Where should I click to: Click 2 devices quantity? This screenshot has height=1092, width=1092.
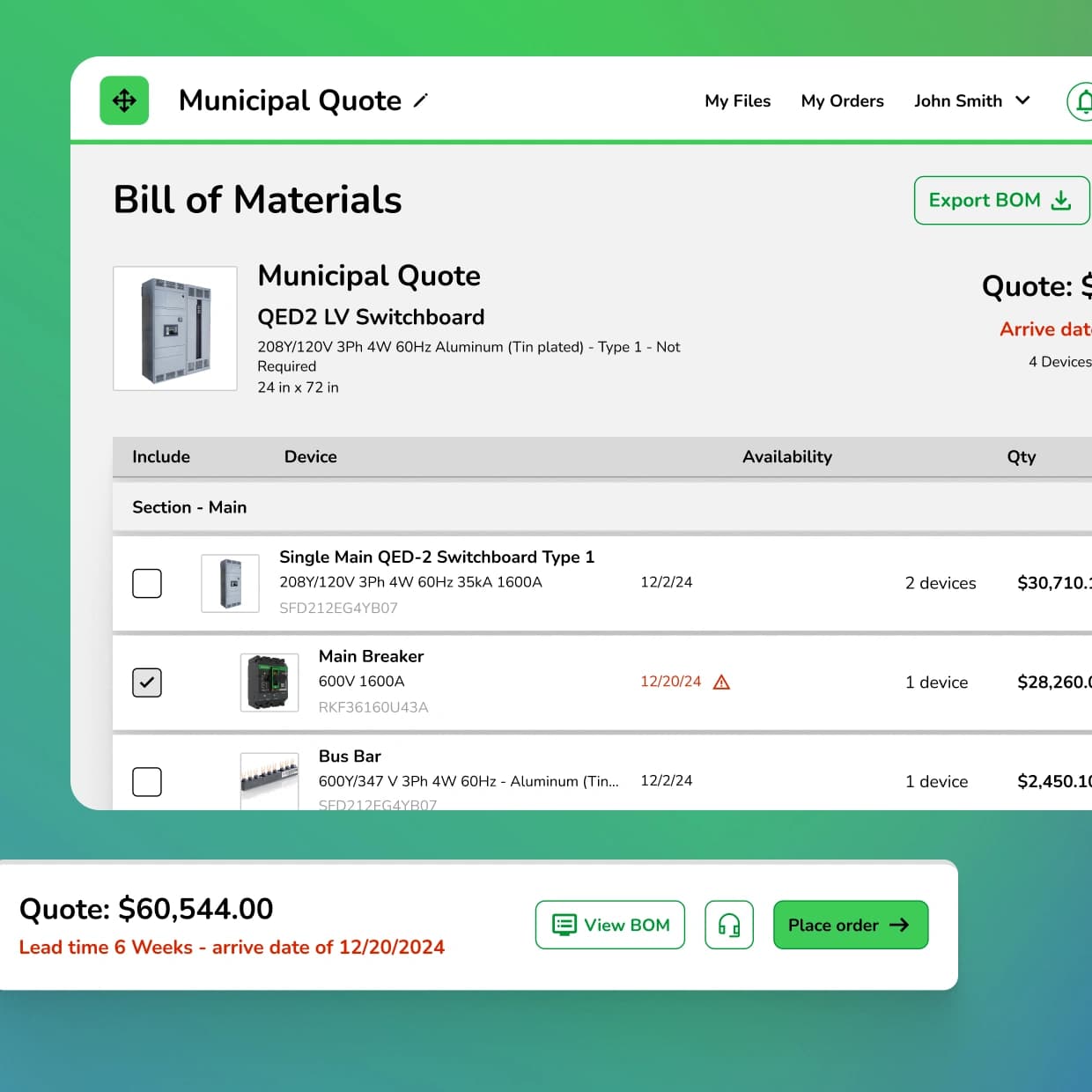click(941, 583)
